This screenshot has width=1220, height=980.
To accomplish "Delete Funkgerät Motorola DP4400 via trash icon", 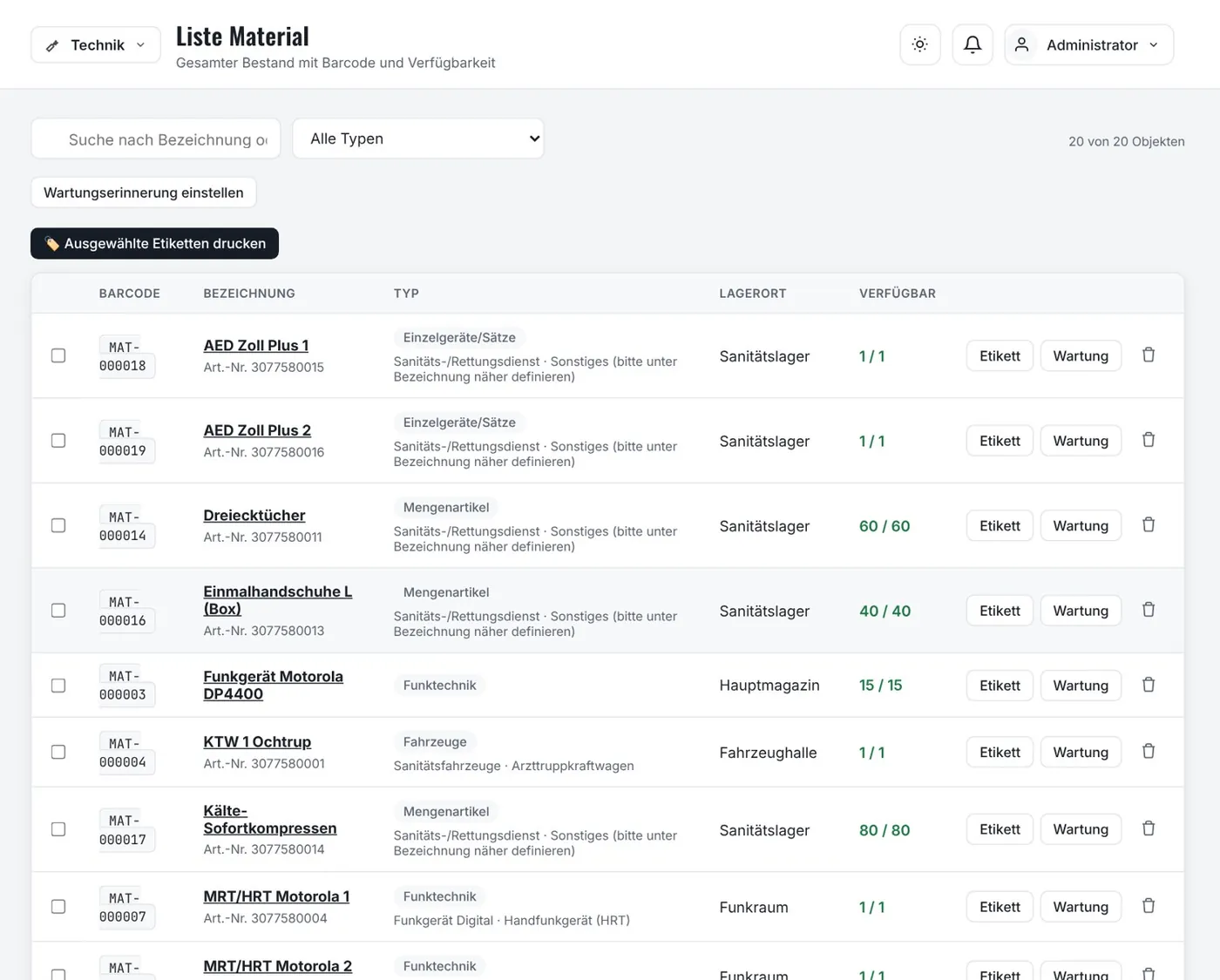I will pyautogui.click(x=1149, y=685).
